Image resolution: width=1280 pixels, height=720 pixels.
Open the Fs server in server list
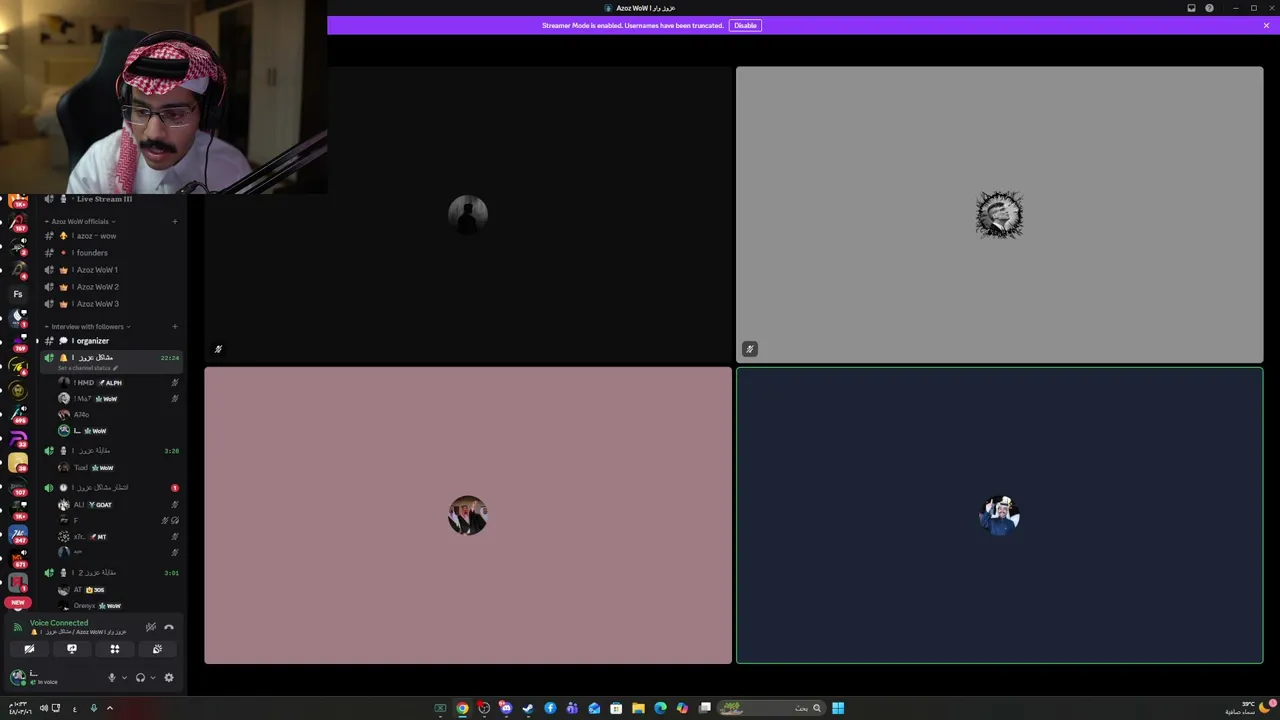(18, 294)
